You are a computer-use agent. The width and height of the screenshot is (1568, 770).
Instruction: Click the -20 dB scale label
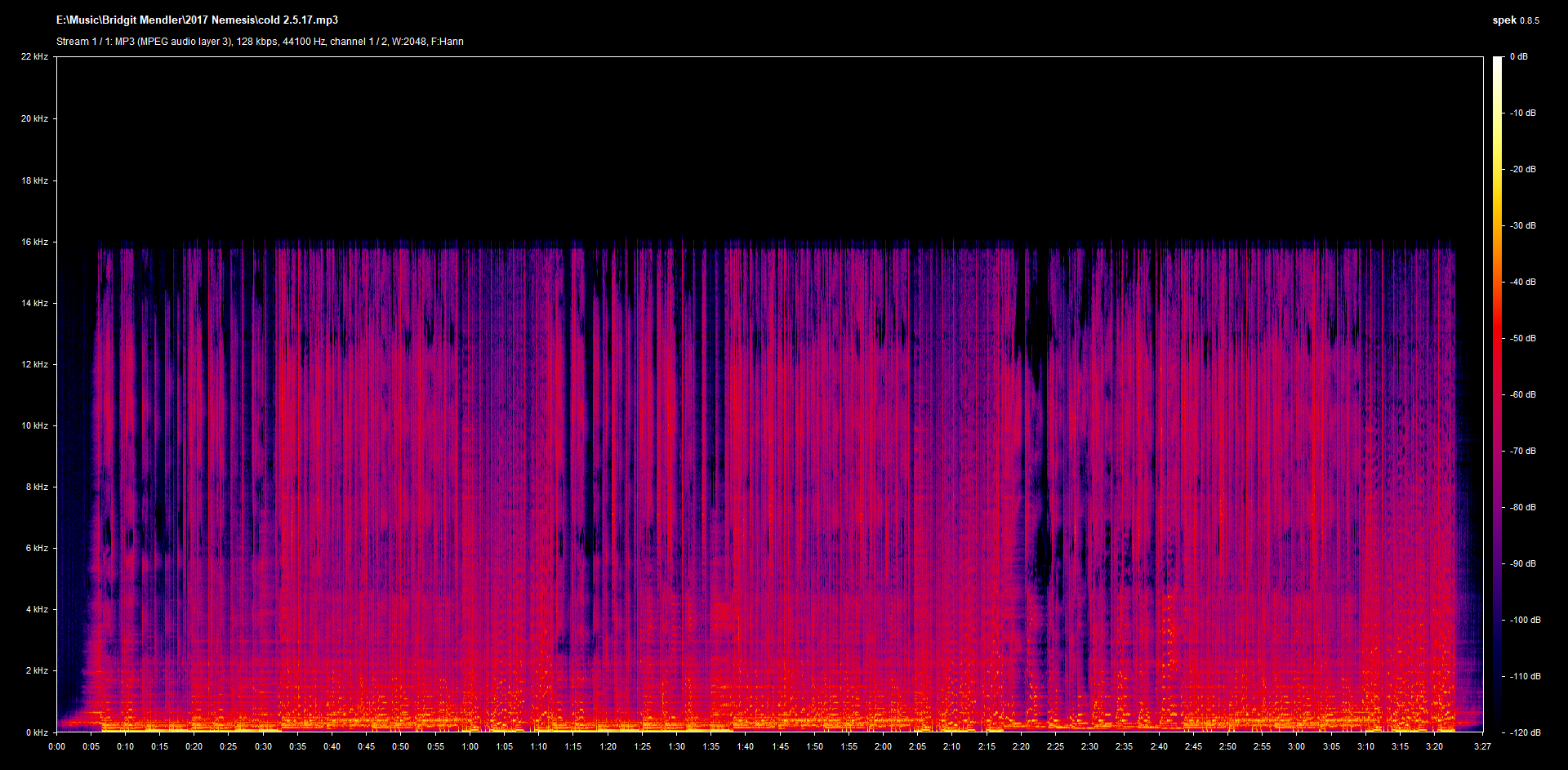click(x=1521, y=169)
